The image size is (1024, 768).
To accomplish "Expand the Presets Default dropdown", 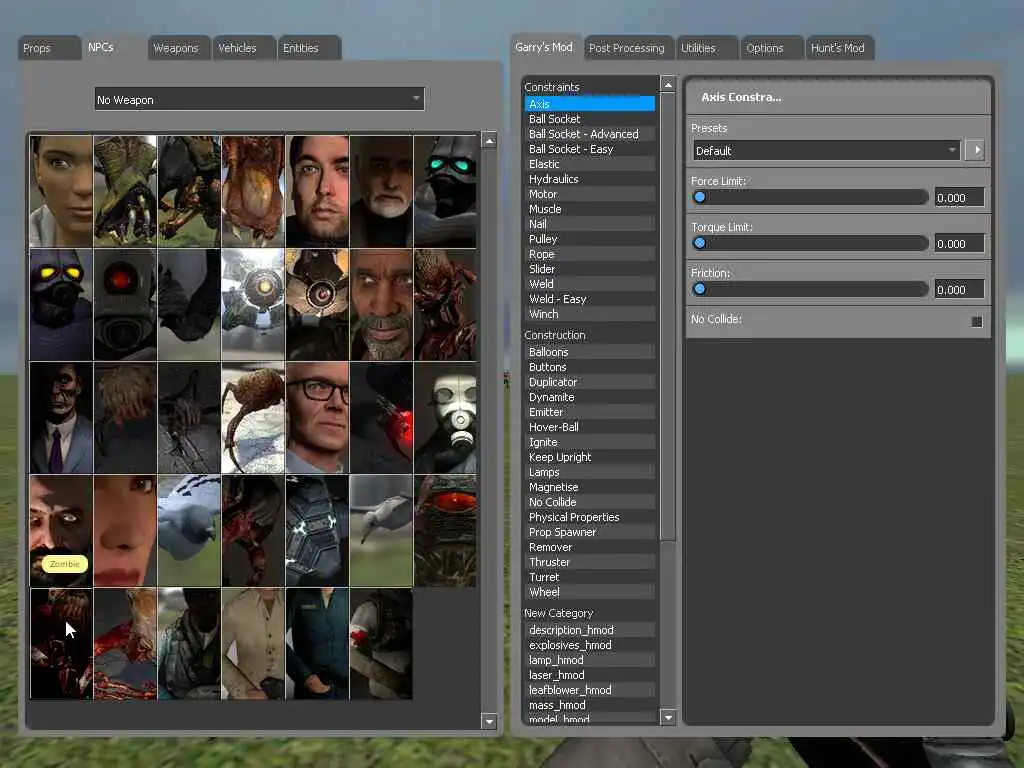I will pos(826,151).
